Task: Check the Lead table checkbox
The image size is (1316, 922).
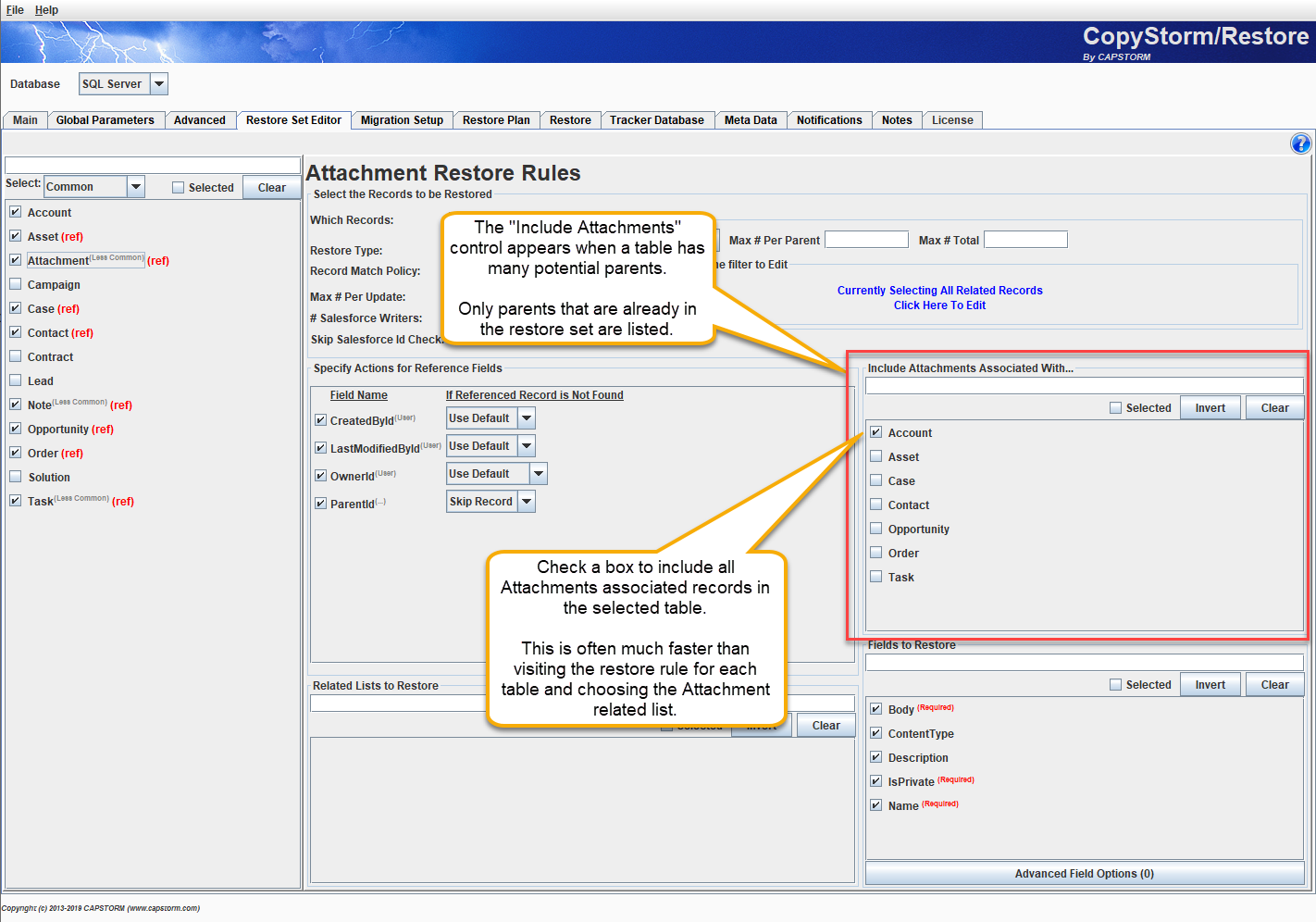Action: (16, 380)
